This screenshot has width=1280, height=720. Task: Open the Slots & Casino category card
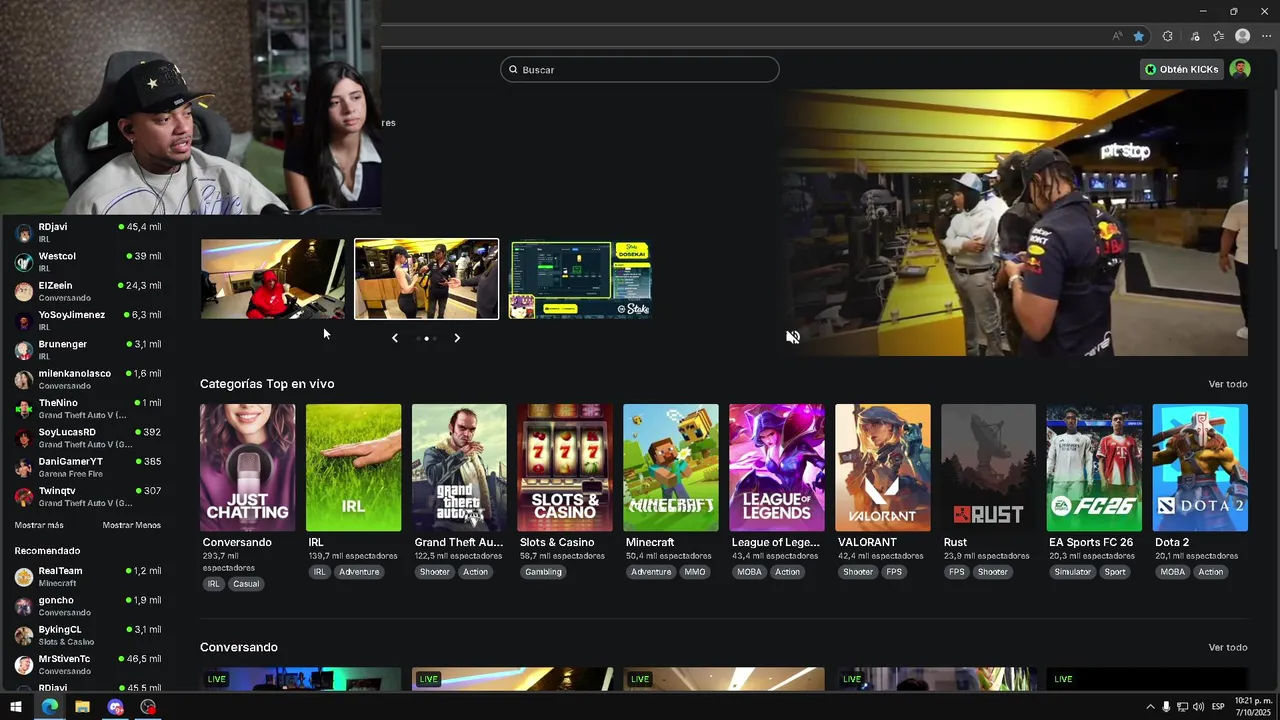[565, 467]
